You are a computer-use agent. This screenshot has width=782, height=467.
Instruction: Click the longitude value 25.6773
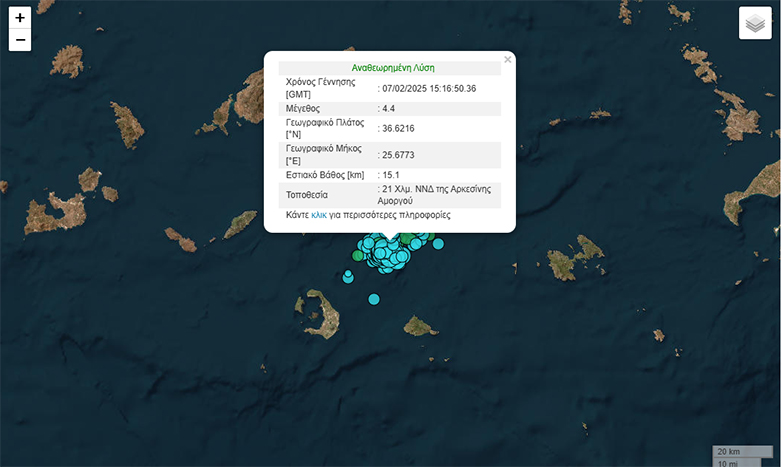[398, 154]
